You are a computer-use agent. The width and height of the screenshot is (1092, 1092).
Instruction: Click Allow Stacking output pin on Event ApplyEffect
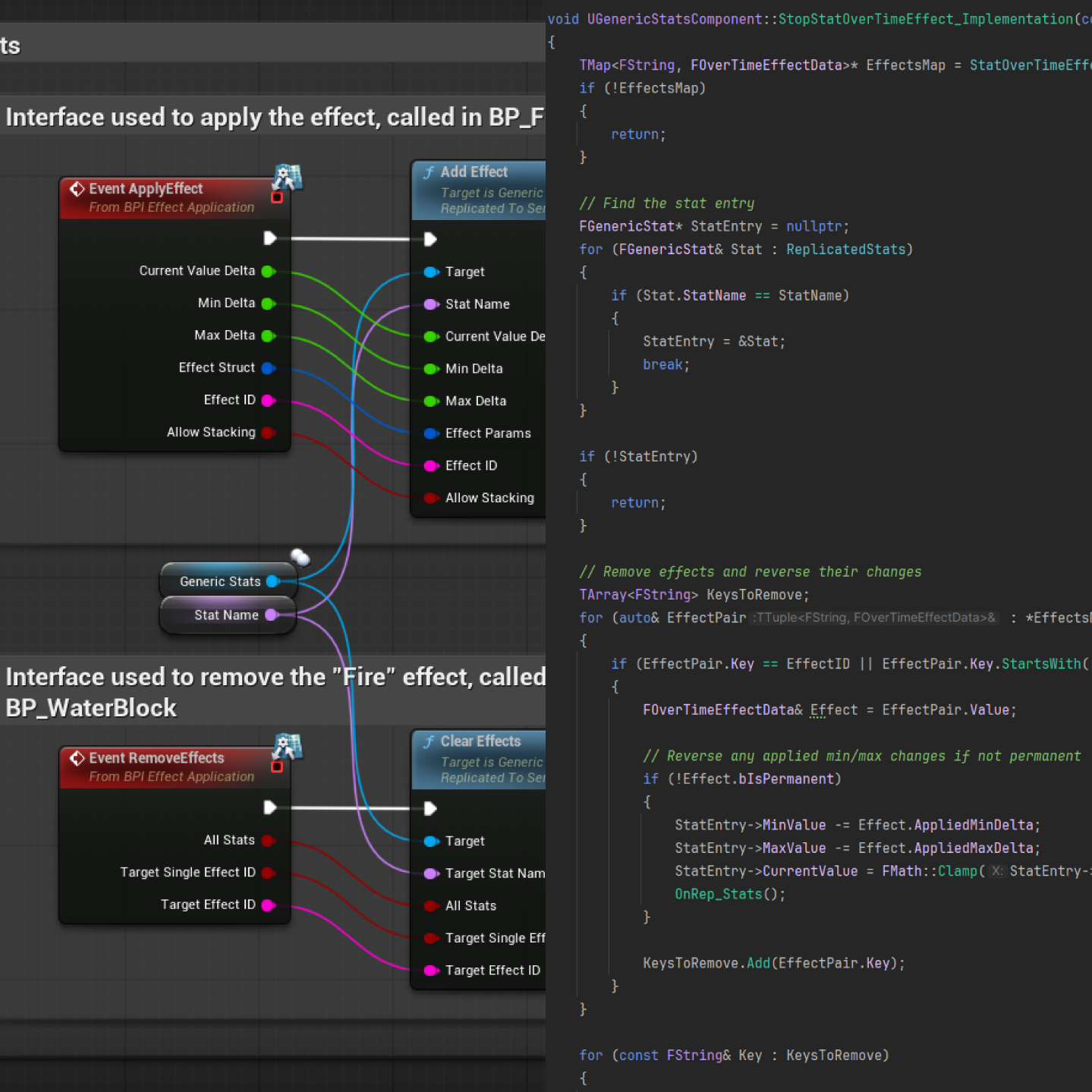pyautogui.click(x=268, y=433)
